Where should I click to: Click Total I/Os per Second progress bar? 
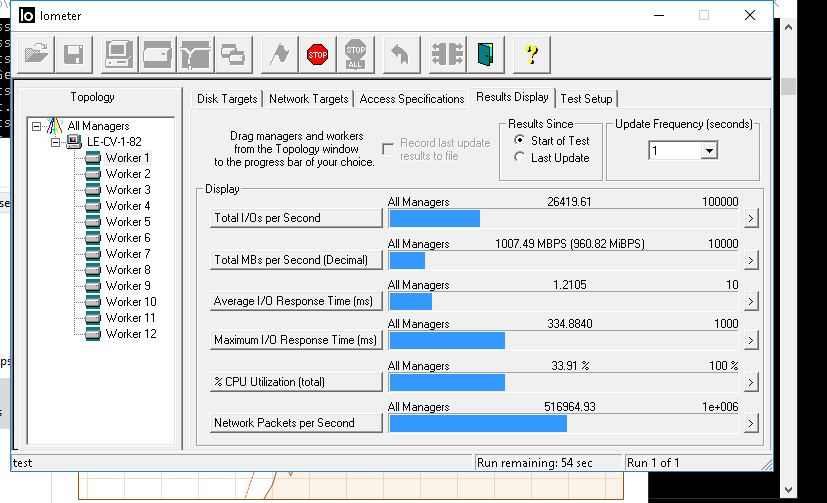click(563, 218)
